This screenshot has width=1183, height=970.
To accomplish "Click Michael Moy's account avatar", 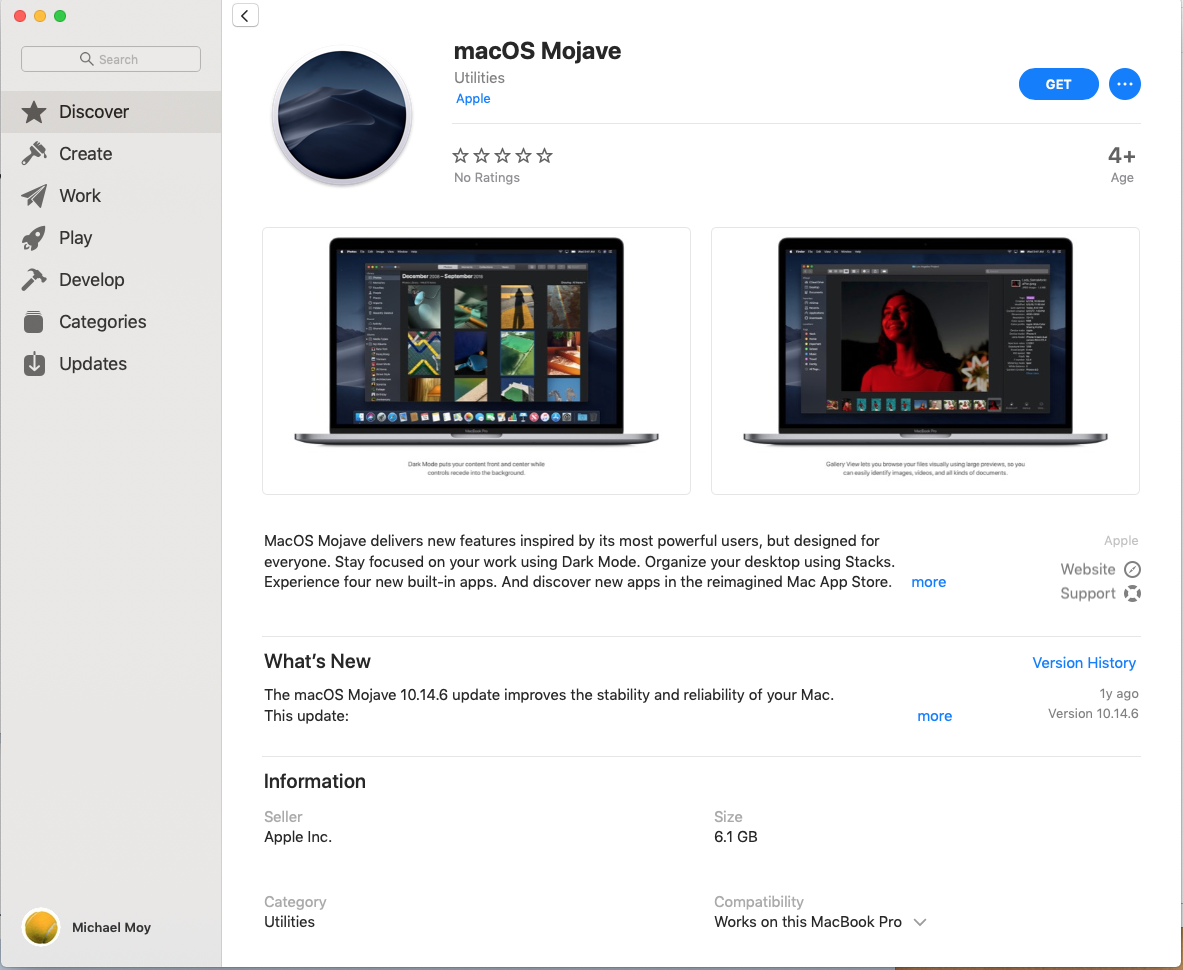I will [41, 927].
